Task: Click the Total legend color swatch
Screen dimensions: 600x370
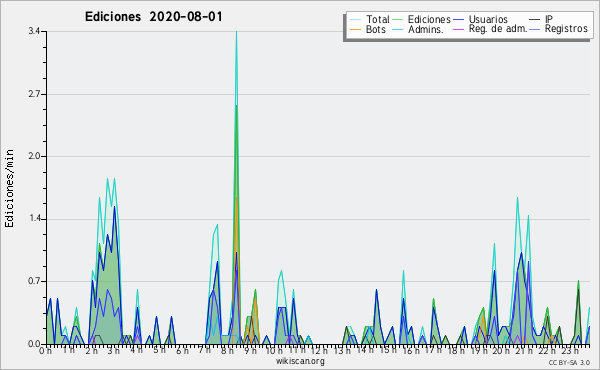Action: coord(355,20)
